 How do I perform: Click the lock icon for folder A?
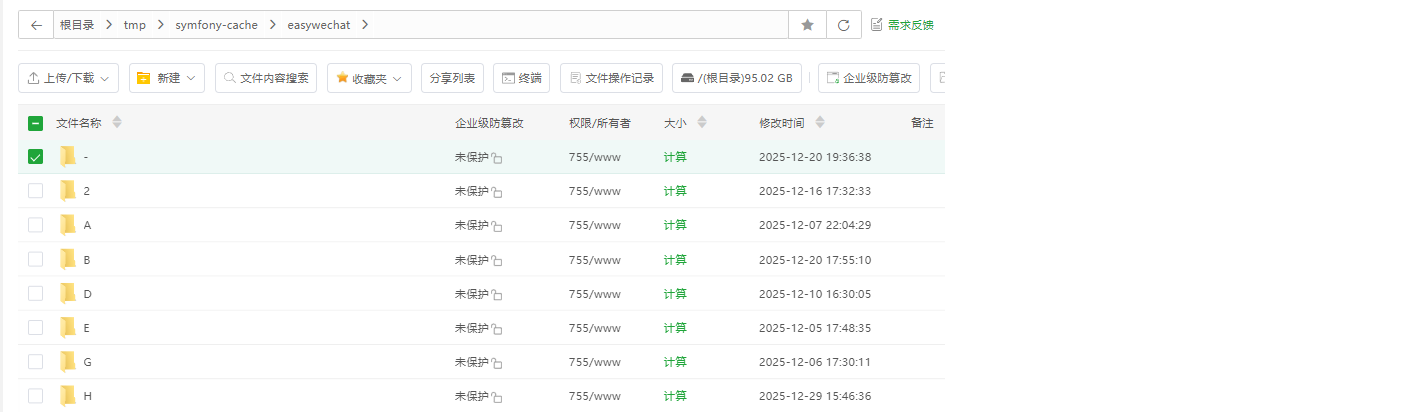point(497,227)
